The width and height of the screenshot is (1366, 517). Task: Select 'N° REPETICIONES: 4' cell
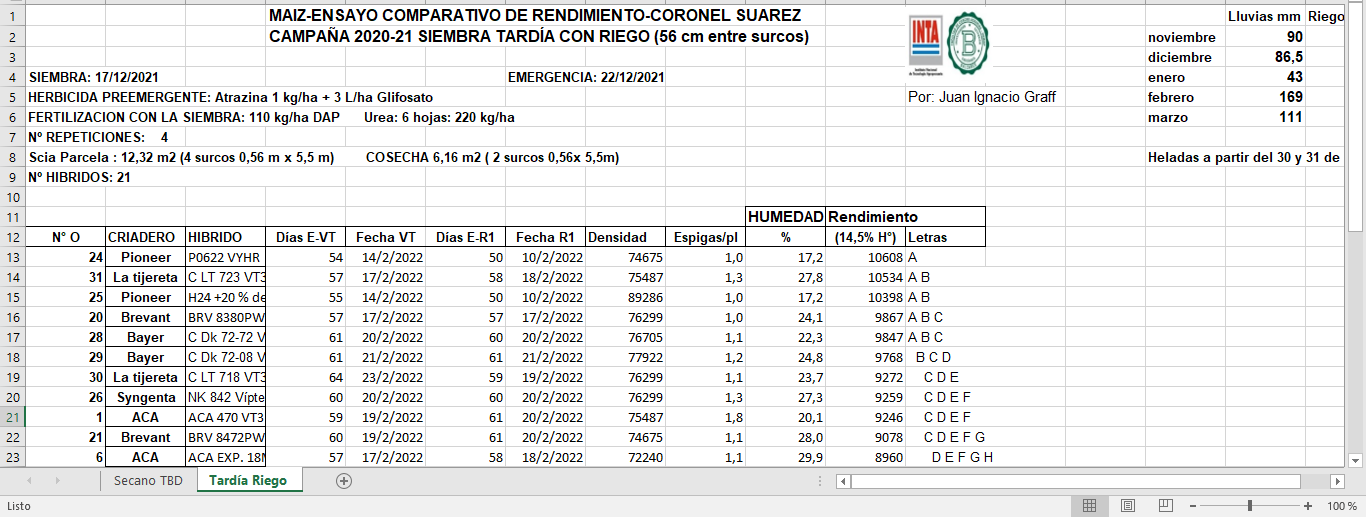(x=98, y=137)
